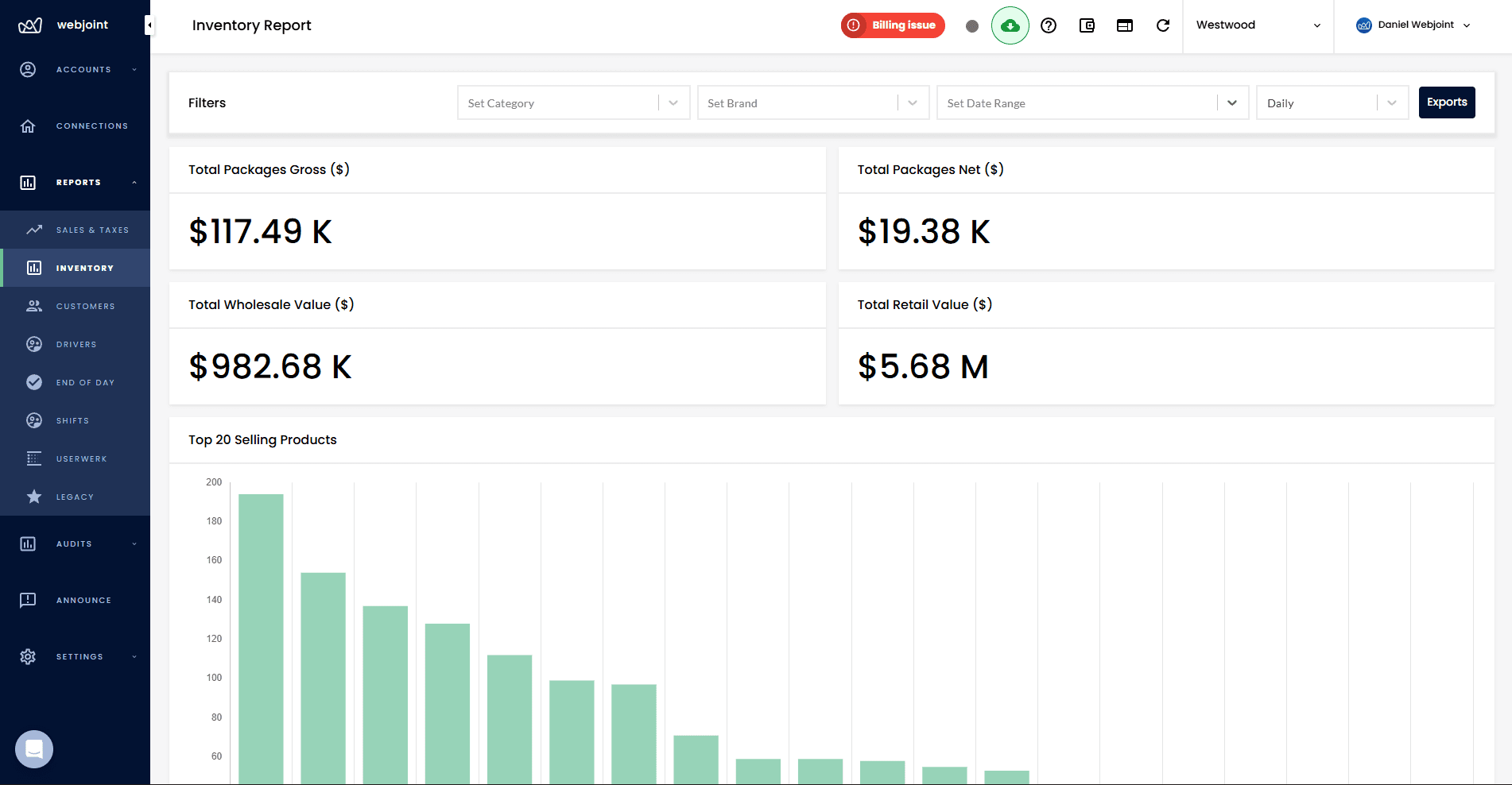Viewport: 1512px width, 785px height.
Task: Open the help menu
Action: pyautogui.click(x=1049, y=25)
